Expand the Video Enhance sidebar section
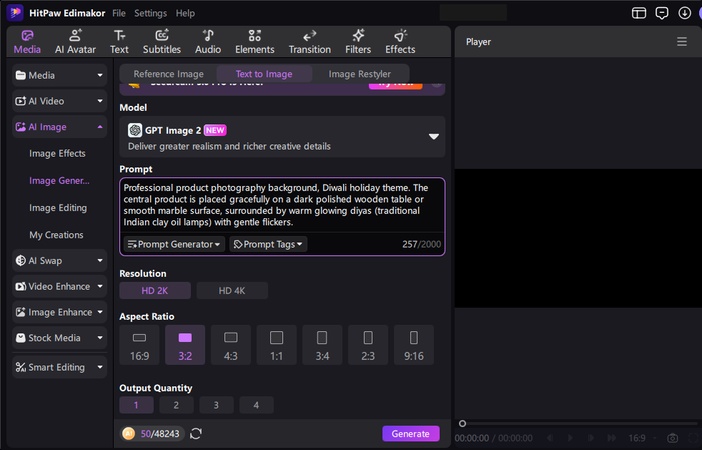702x450 pixels. click(x=59, y=287)
